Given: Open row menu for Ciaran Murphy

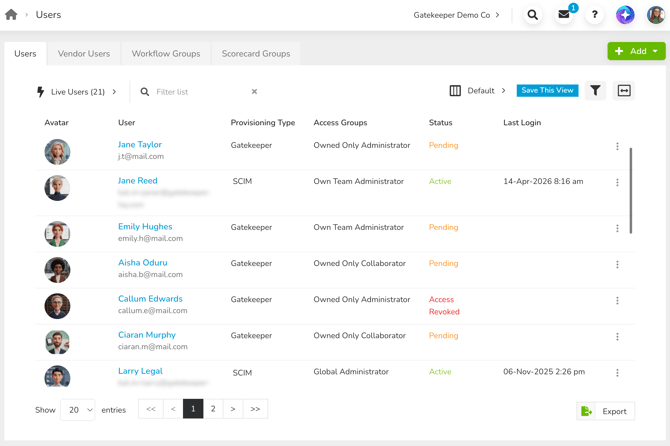Looking at the screenshot, I should pos(617,337).
